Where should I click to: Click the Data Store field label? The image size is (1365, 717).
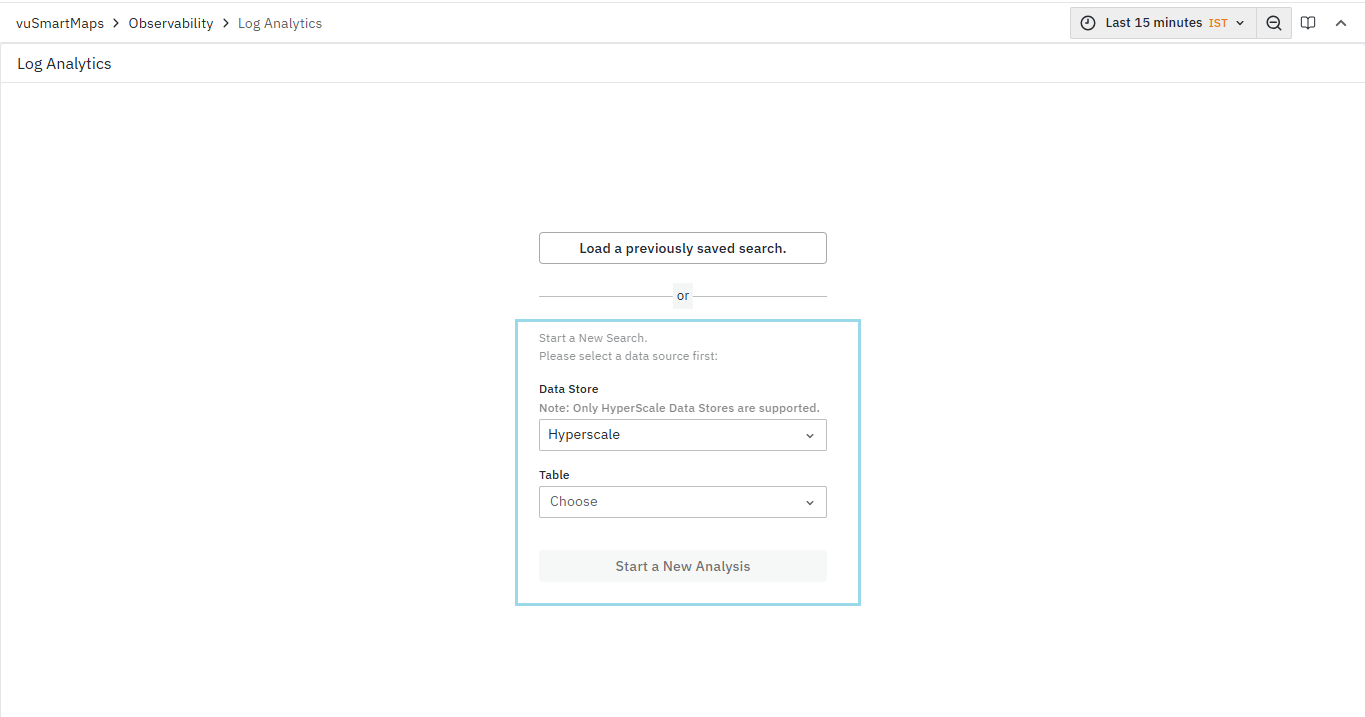point(568,389)
